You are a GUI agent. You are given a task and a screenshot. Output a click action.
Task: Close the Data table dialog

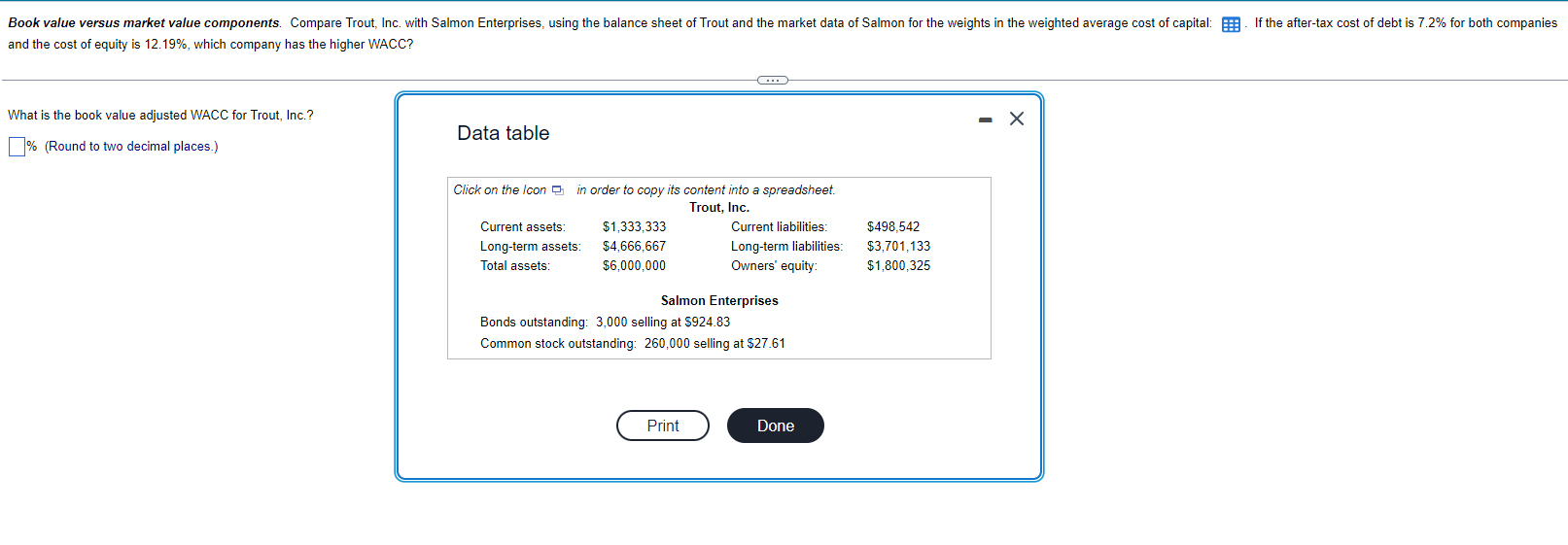tap(1017, 119)
